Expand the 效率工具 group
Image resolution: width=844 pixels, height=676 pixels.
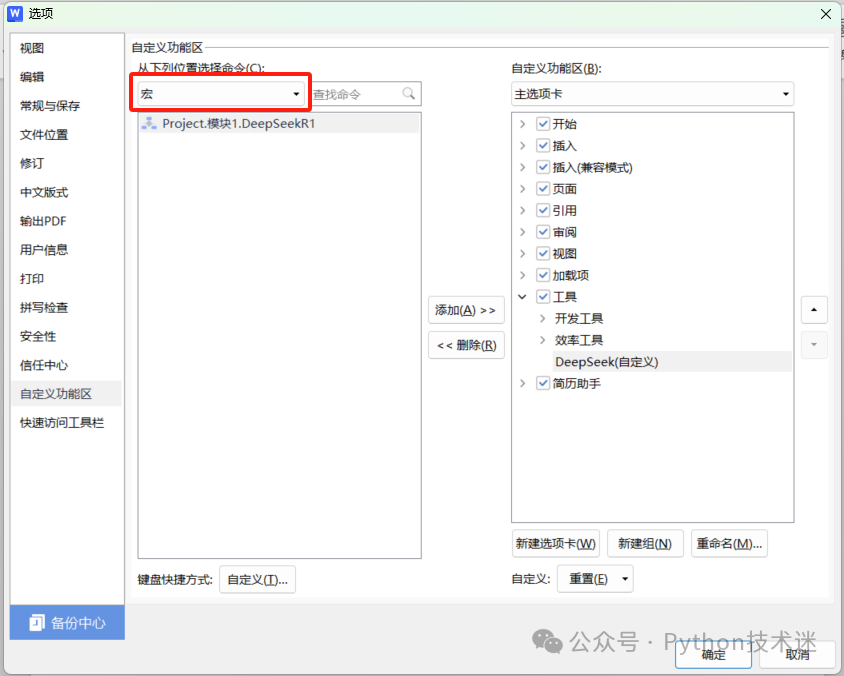[543, 340]
